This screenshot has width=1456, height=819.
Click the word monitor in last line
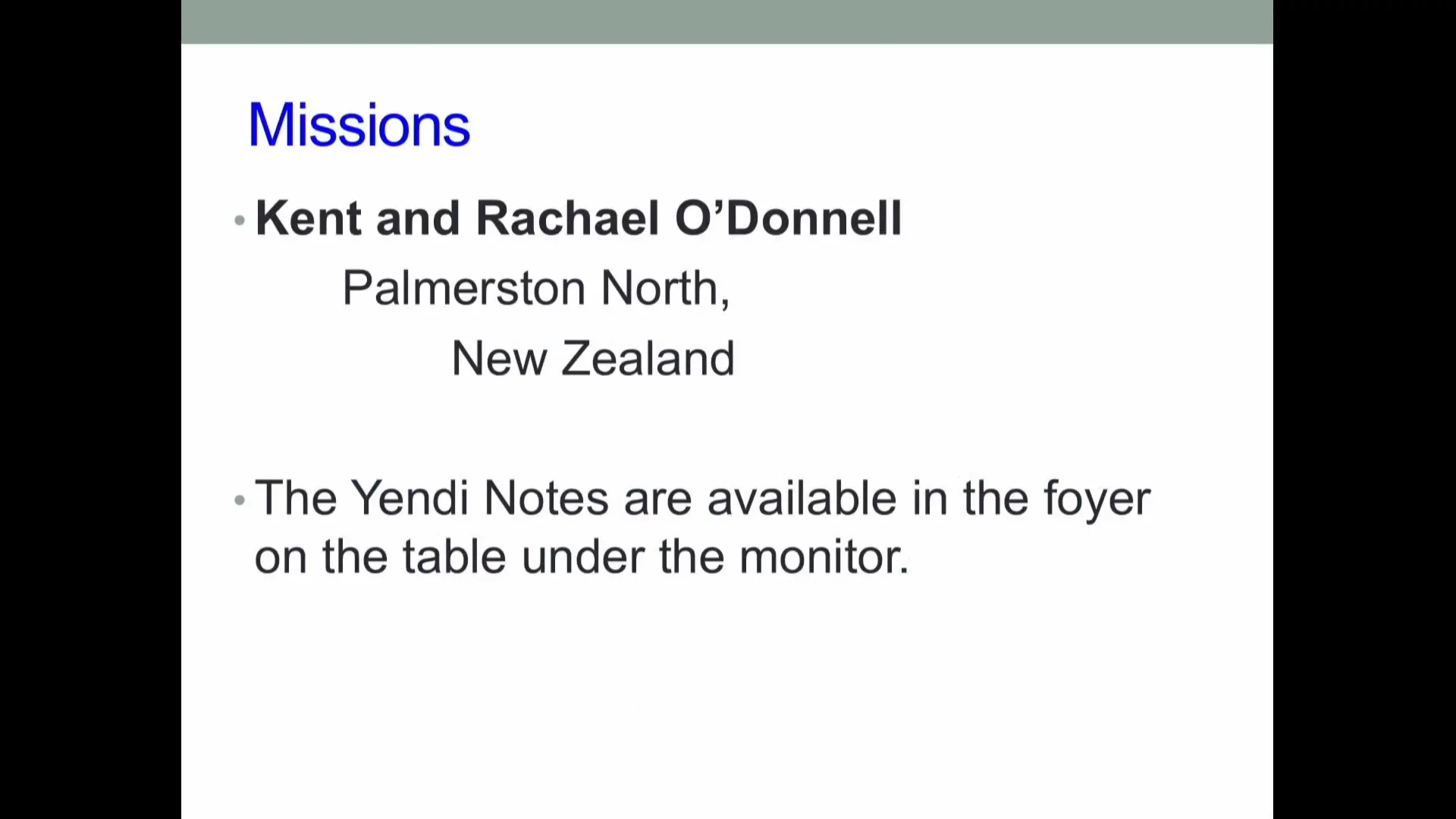[823, 557]
